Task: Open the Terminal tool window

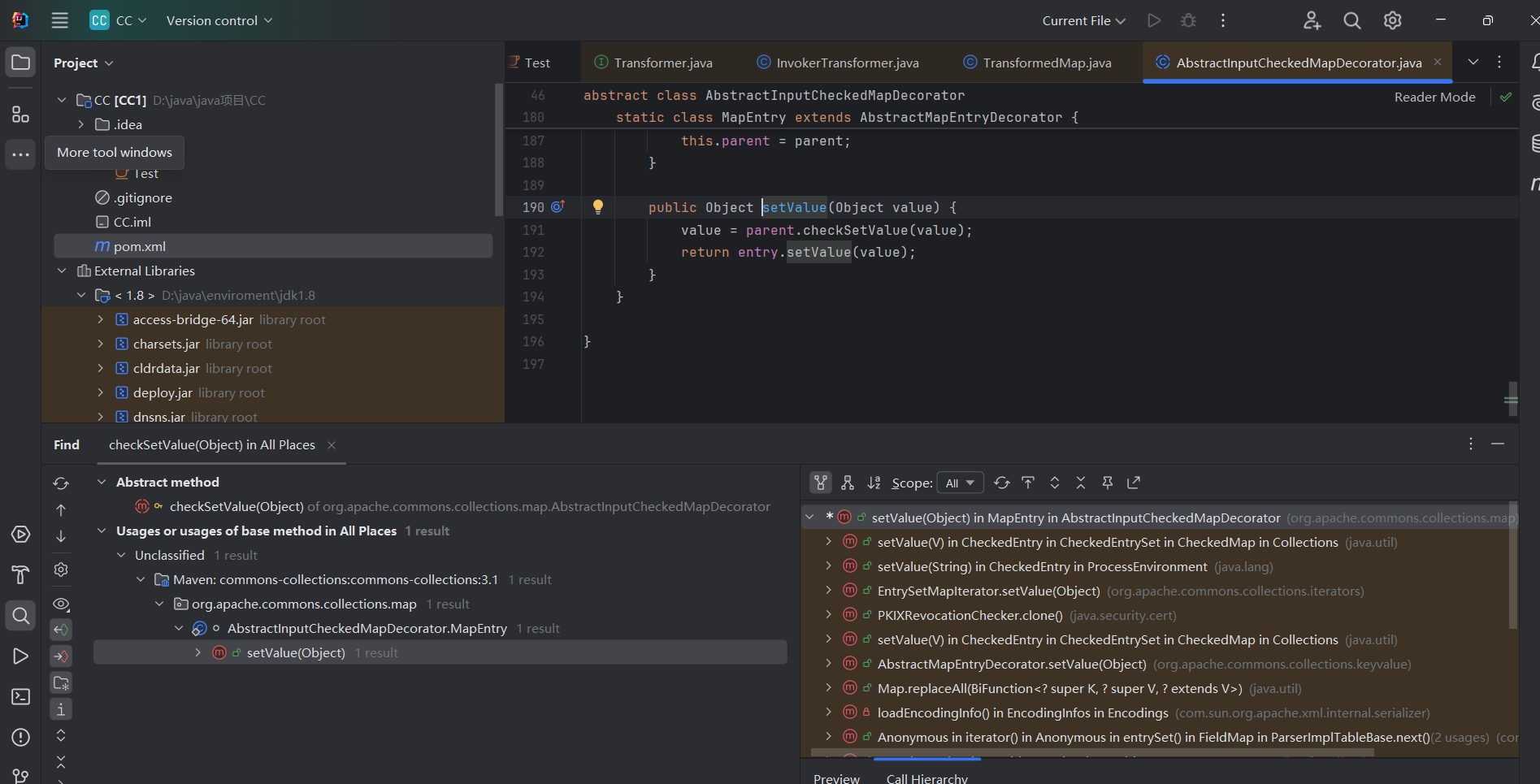Action: click(20, 697)
